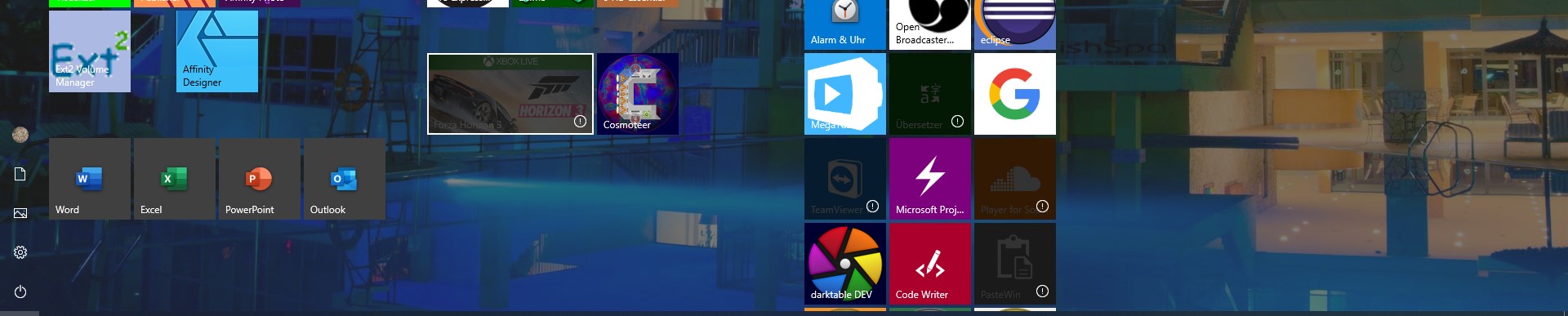The width and height of the screenshot is (1568, 316).
Task: Open the PasteWin clipboard tile
Action: pos(1015,264)
